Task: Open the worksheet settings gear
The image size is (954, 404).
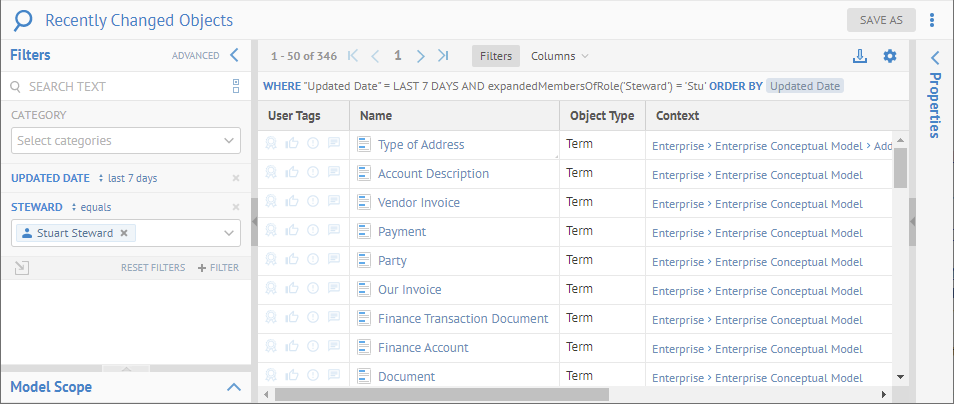Action: (x=890, y=56)
